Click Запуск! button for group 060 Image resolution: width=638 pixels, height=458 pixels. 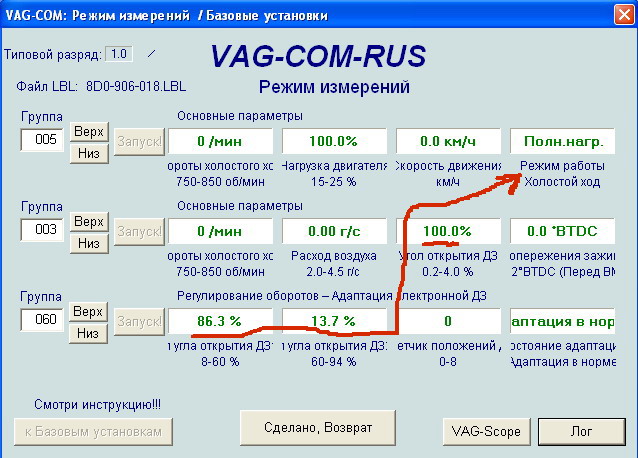139,322
